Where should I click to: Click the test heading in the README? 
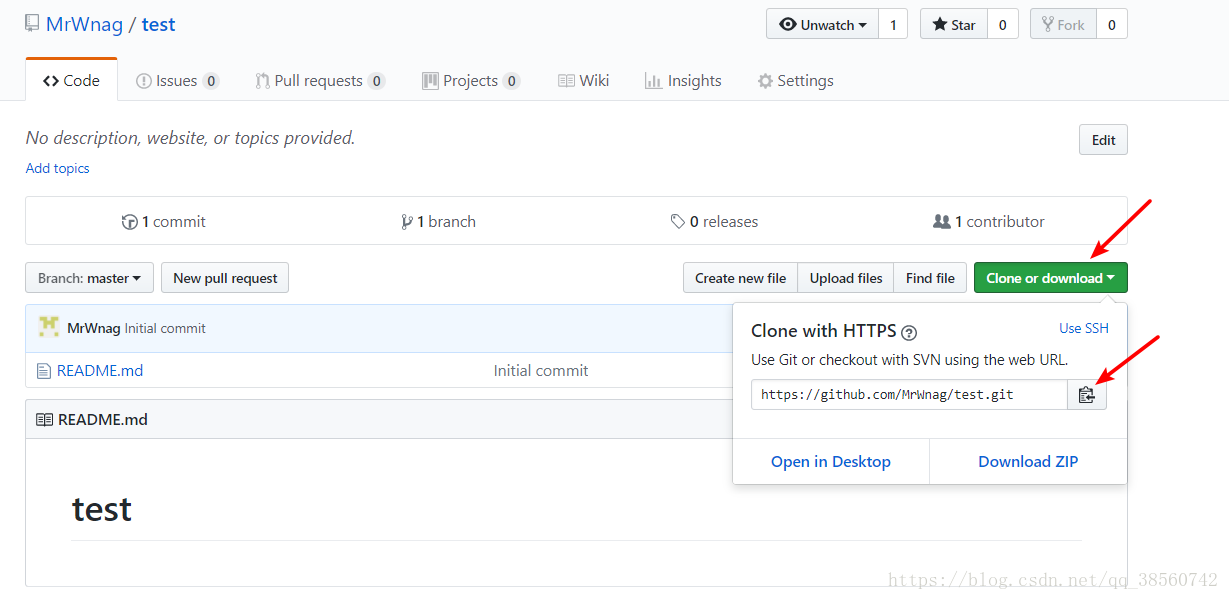click(102, 510)
